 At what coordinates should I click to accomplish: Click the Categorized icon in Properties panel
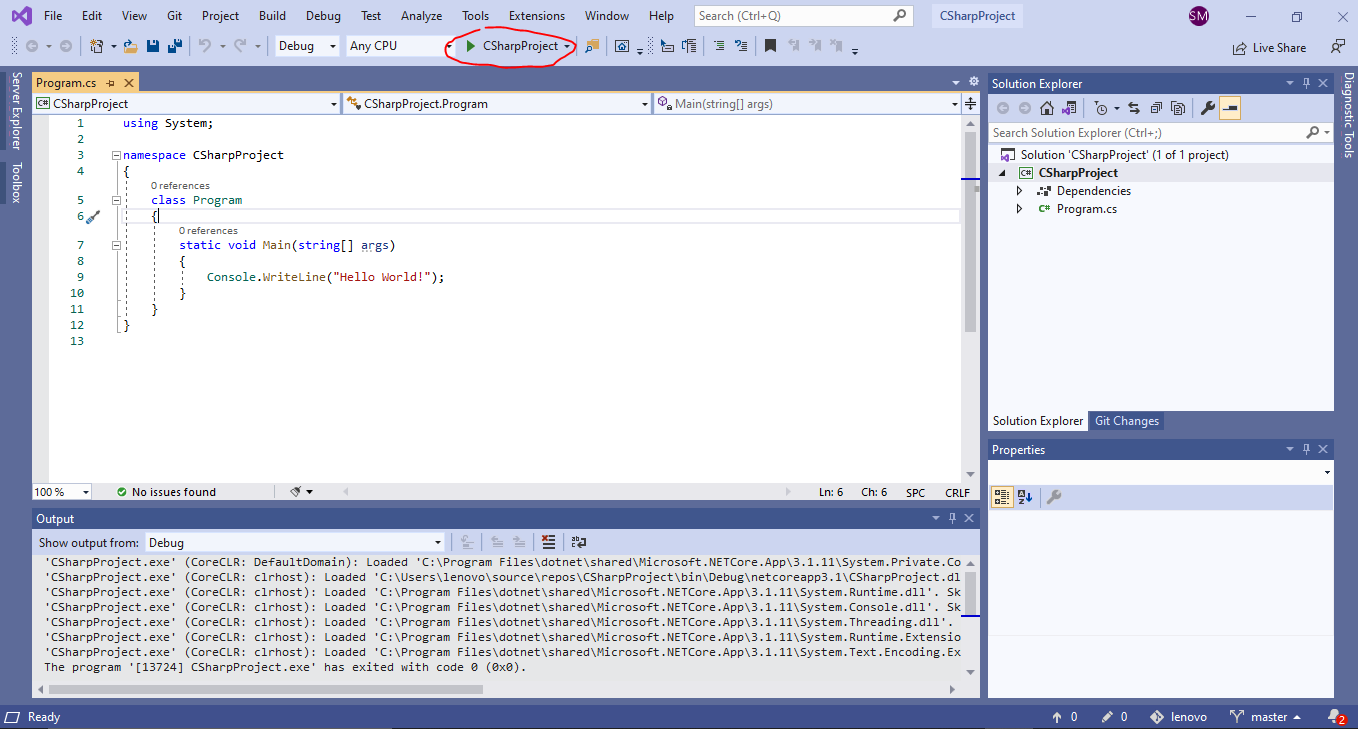click(x=1002, y=497)
